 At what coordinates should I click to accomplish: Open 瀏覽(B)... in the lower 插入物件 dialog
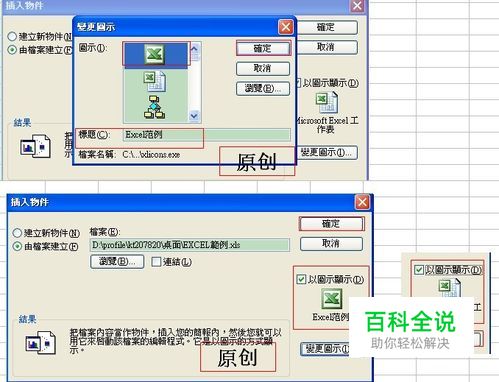[117, 262]
